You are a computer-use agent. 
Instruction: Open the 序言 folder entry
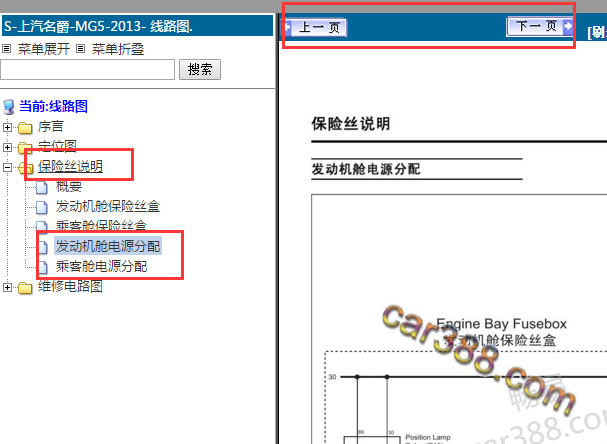[x=51, y=127]
